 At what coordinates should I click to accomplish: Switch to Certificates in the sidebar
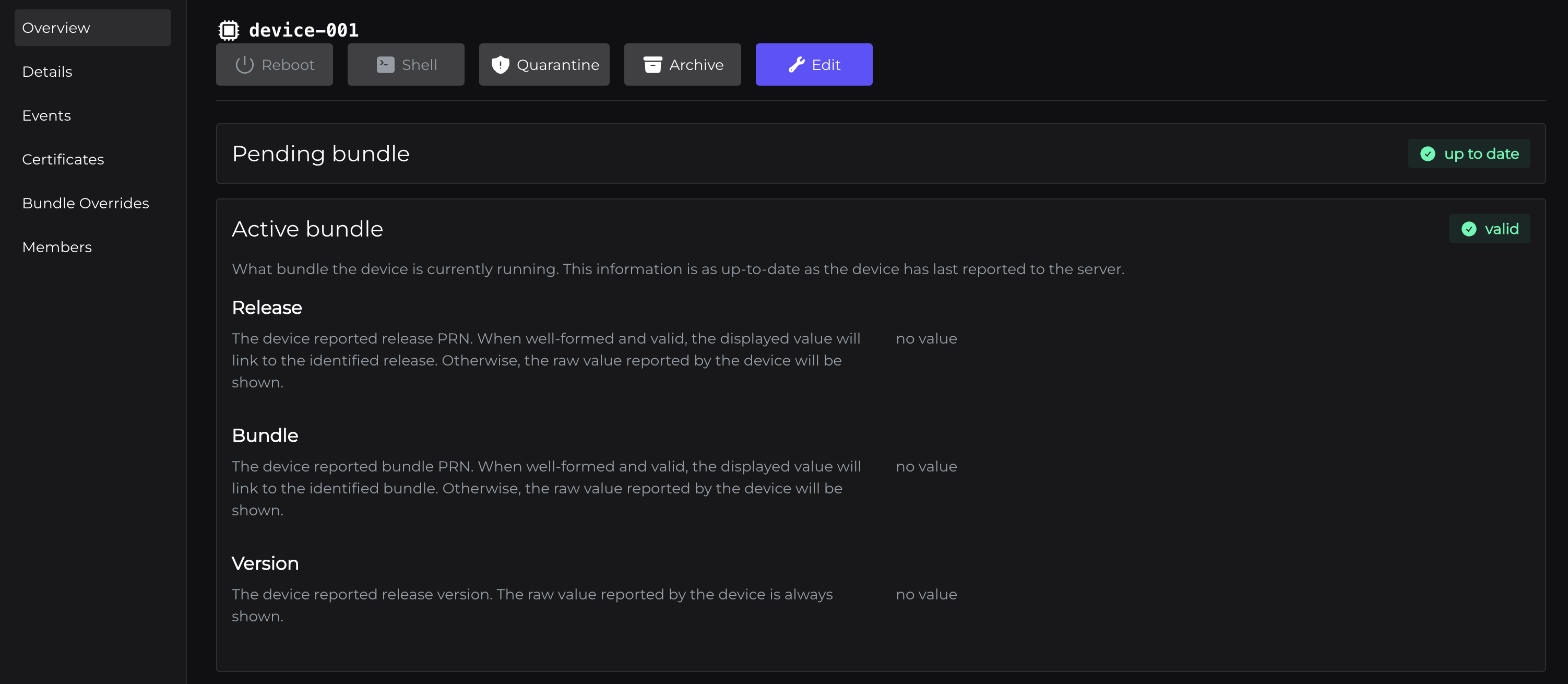tap(63, 160)
